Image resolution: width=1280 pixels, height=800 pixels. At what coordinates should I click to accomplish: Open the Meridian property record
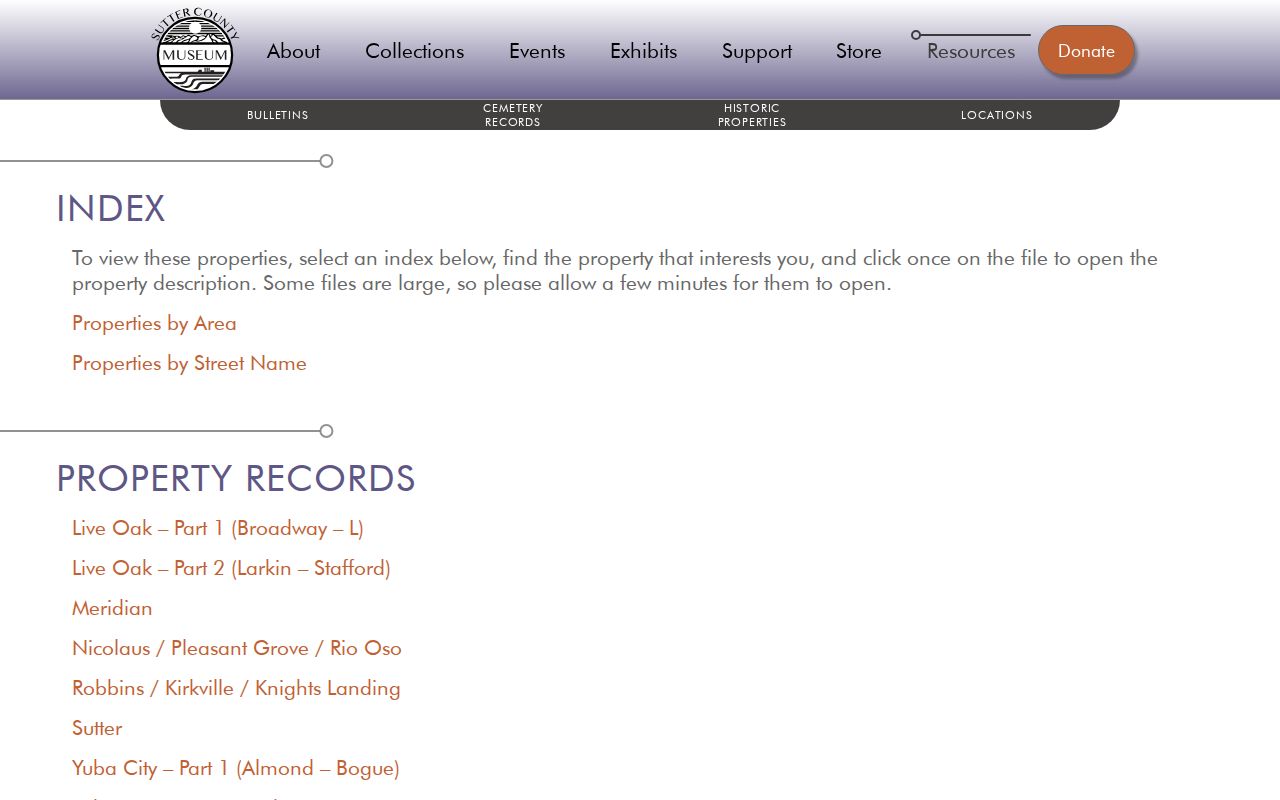coord(112,608)
